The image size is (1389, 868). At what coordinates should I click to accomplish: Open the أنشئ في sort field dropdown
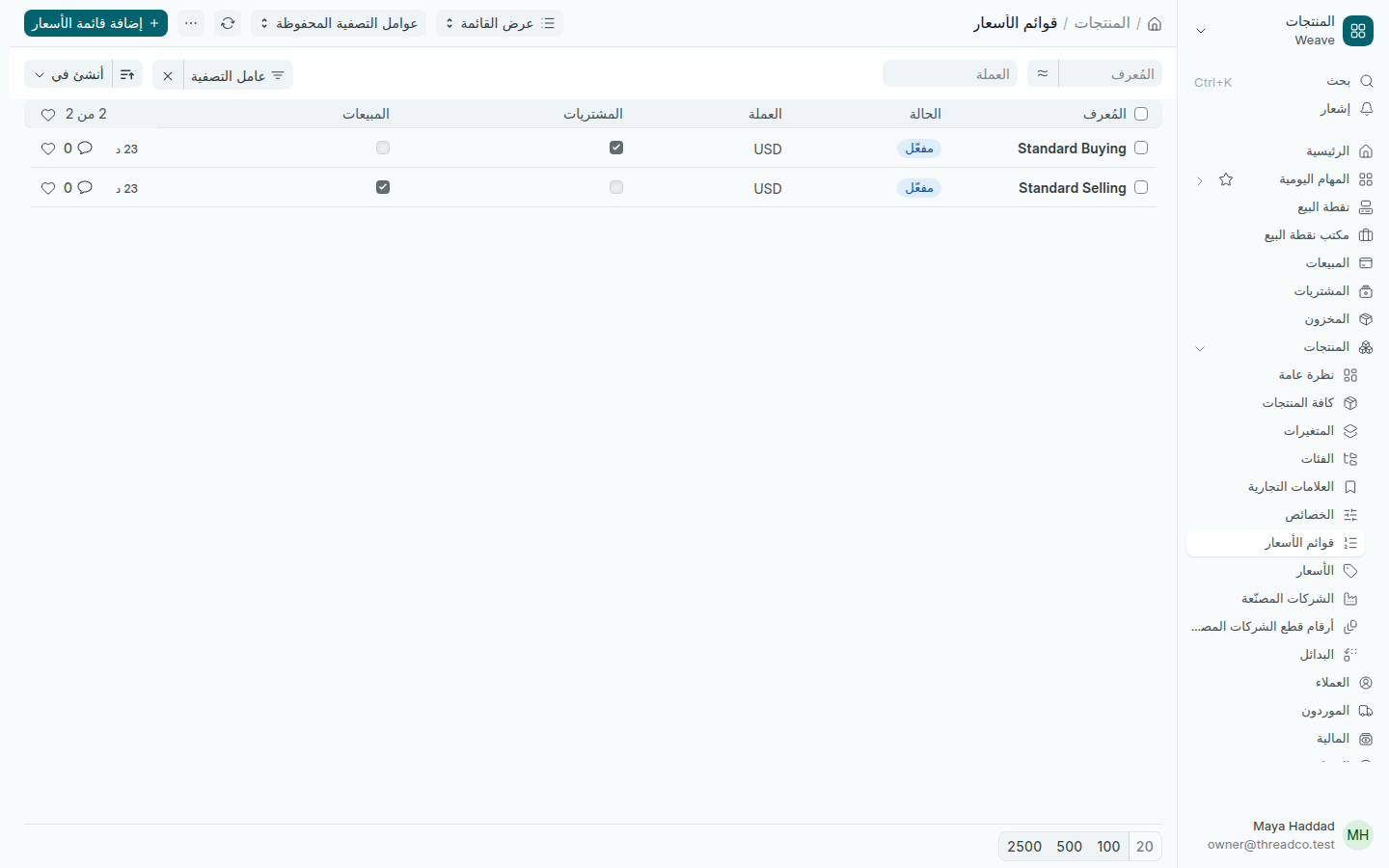(x=68, y=75)
